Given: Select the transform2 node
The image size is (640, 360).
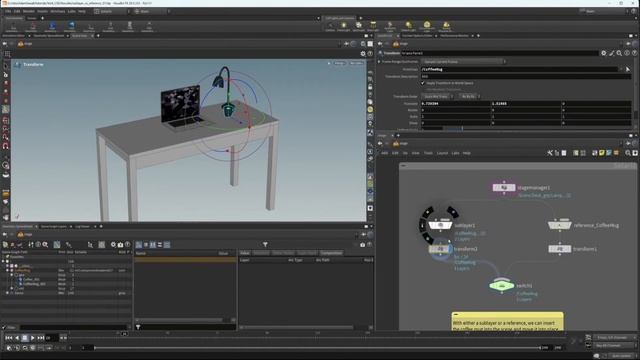Looking at the screenshot, I should 440,249.
